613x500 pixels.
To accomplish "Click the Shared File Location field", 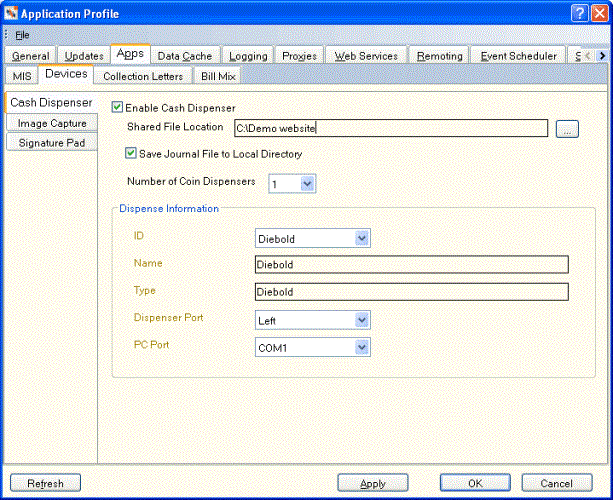I will pos(391,128).
